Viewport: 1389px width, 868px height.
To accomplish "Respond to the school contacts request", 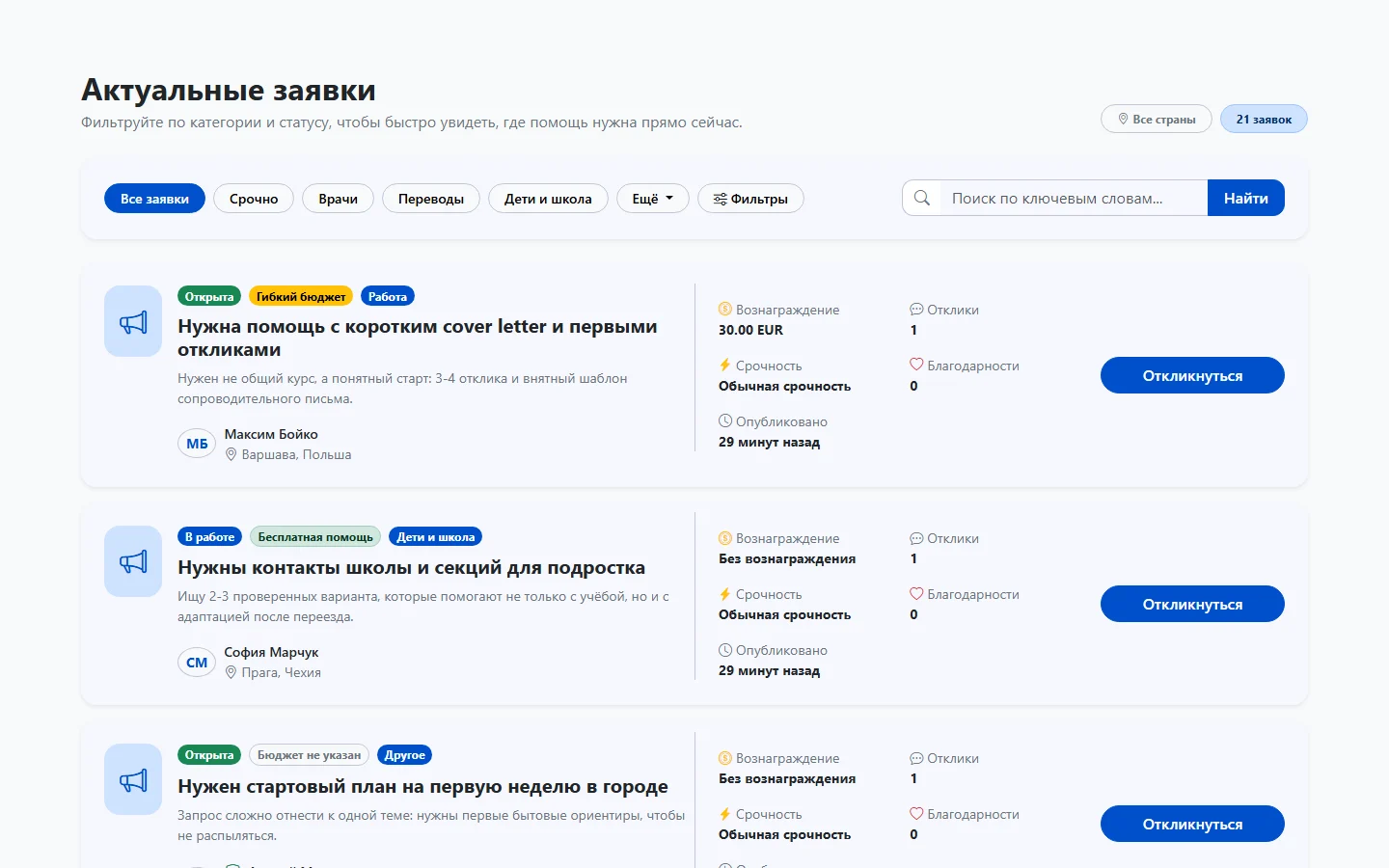I will [1192, 604].
